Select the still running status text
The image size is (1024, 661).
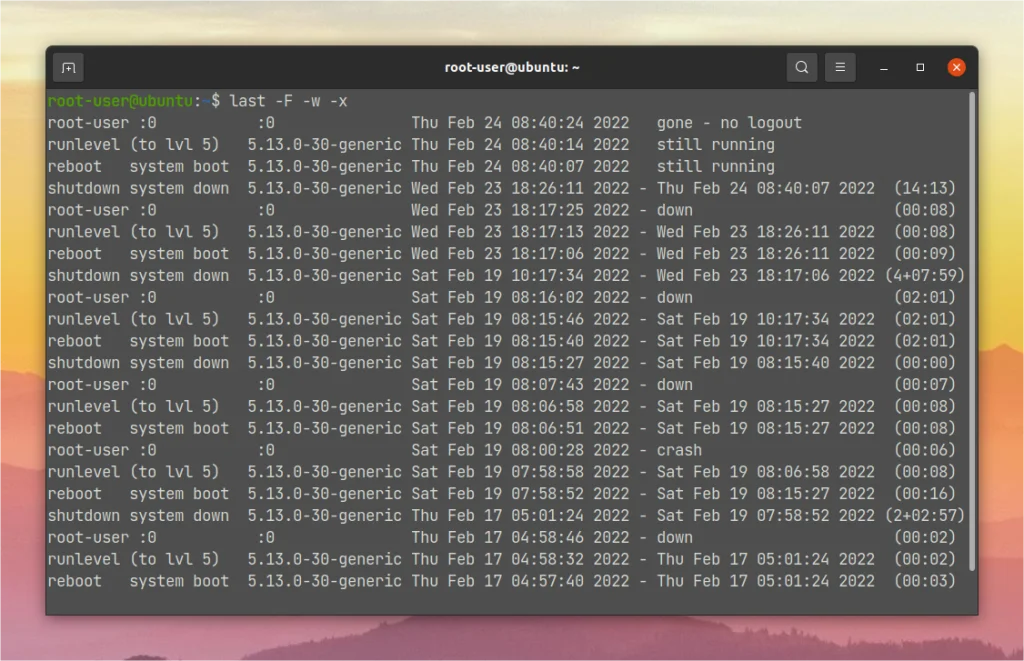click(x=705, y=144)
